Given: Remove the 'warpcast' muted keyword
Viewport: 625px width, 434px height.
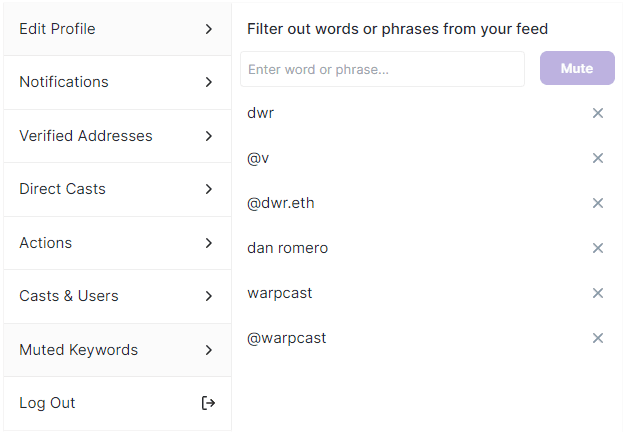Looking at the screenshot, I should pos(598,293).
